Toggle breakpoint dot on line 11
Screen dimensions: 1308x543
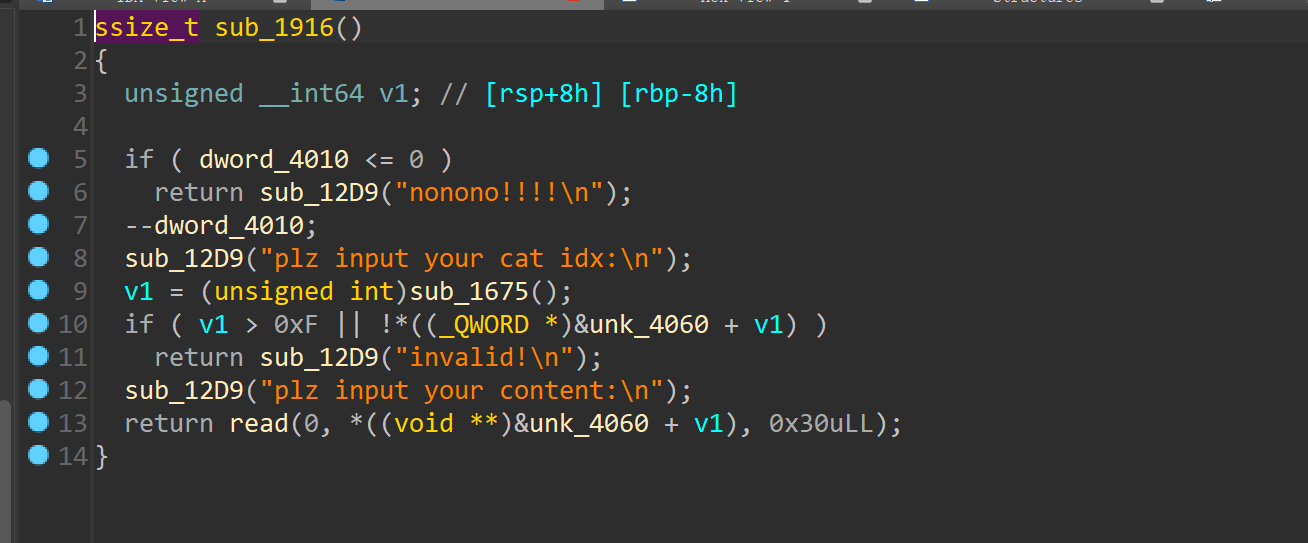pyautogui.click(x=39, y=356)
